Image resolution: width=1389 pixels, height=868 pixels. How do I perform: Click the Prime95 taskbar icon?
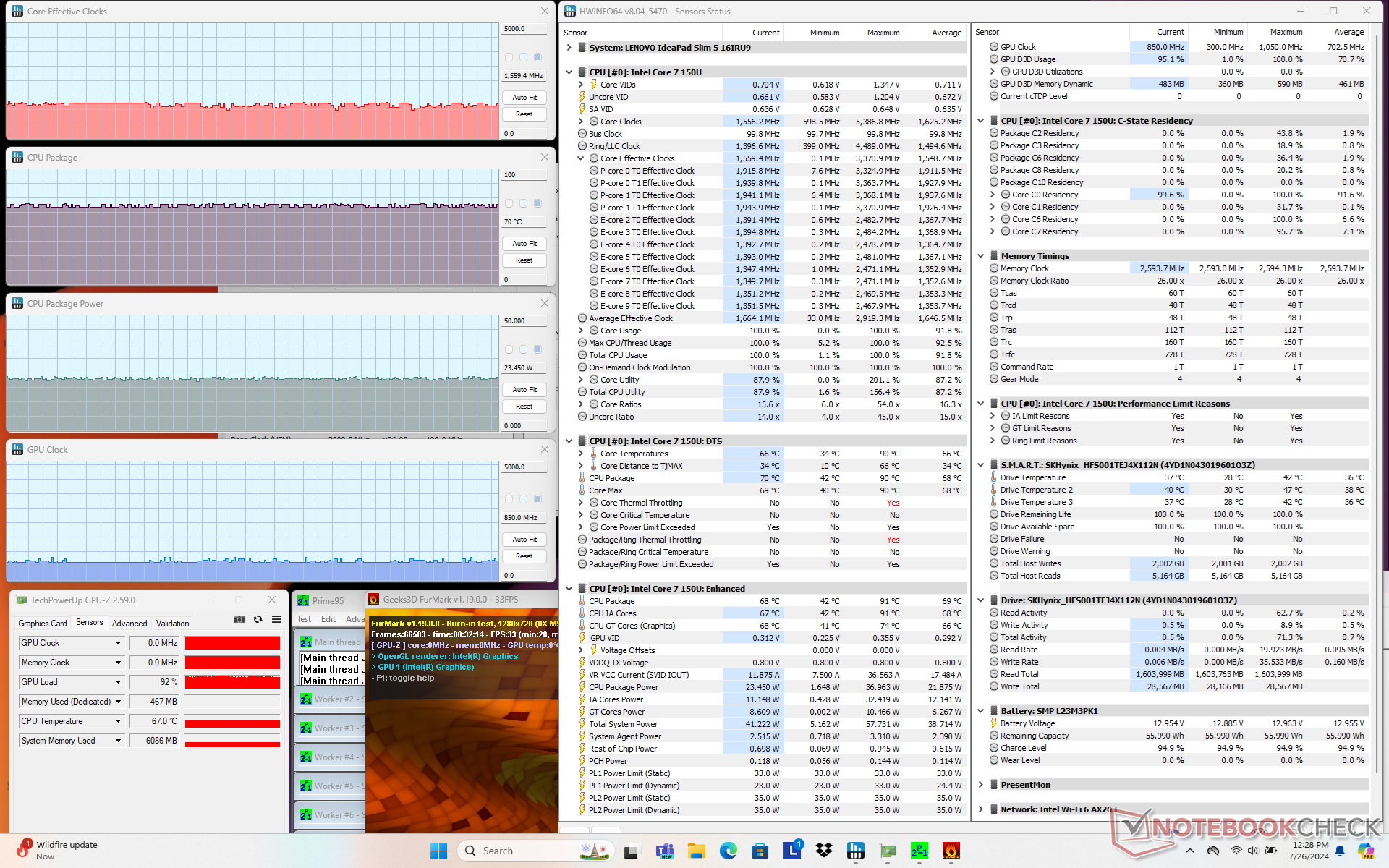click(919, 851)
